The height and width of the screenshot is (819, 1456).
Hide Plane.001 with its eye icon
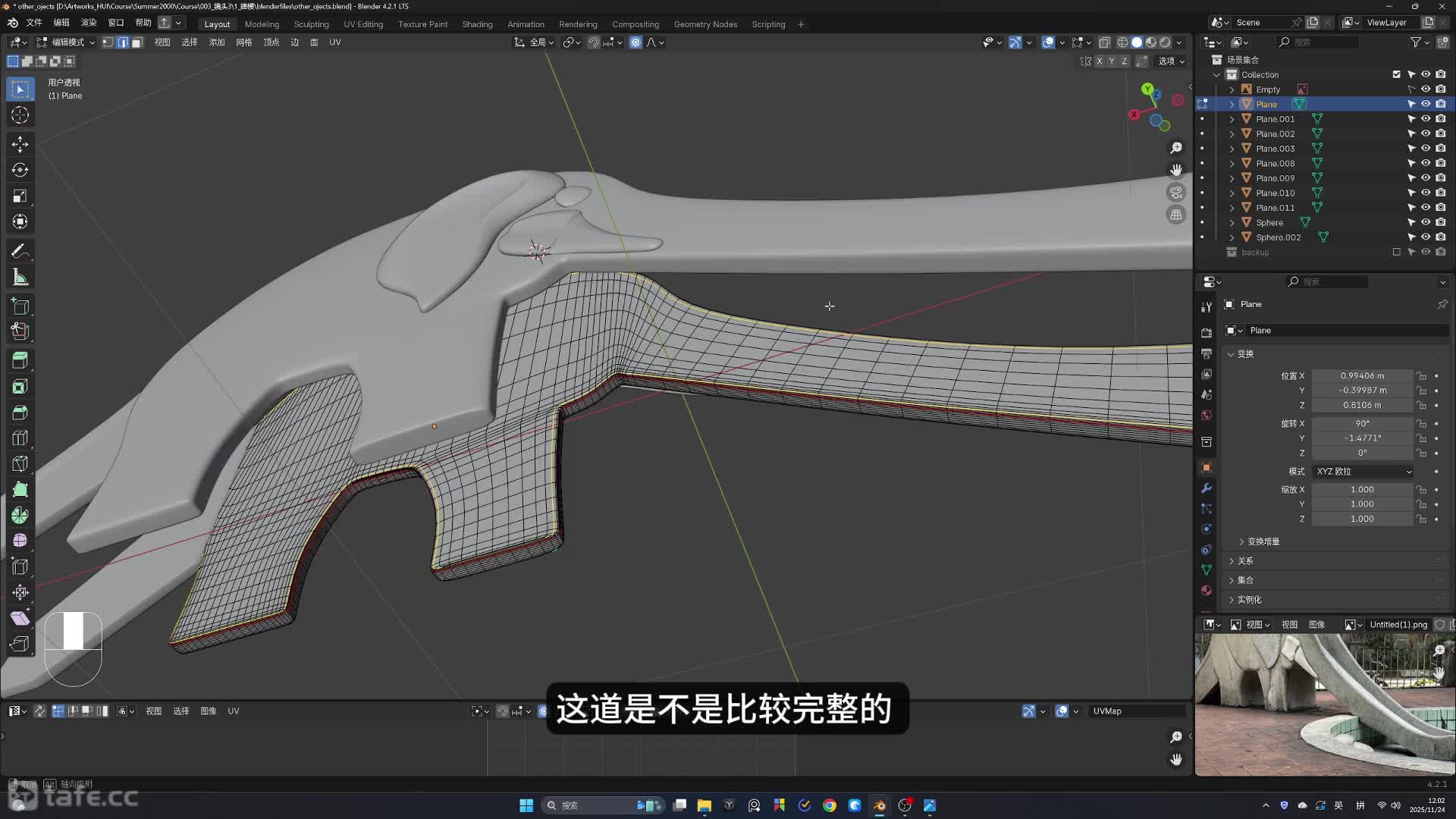coord(1426,119)
